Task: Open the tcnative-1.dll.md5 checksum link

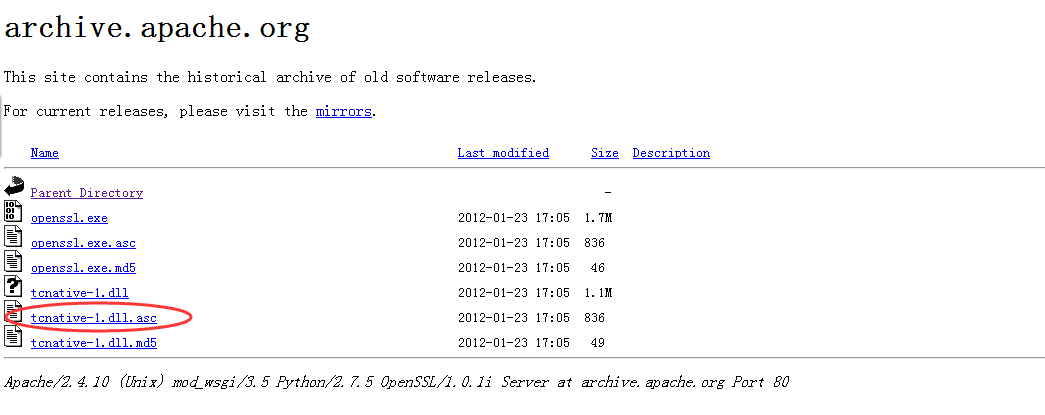Action: point(94,343)
